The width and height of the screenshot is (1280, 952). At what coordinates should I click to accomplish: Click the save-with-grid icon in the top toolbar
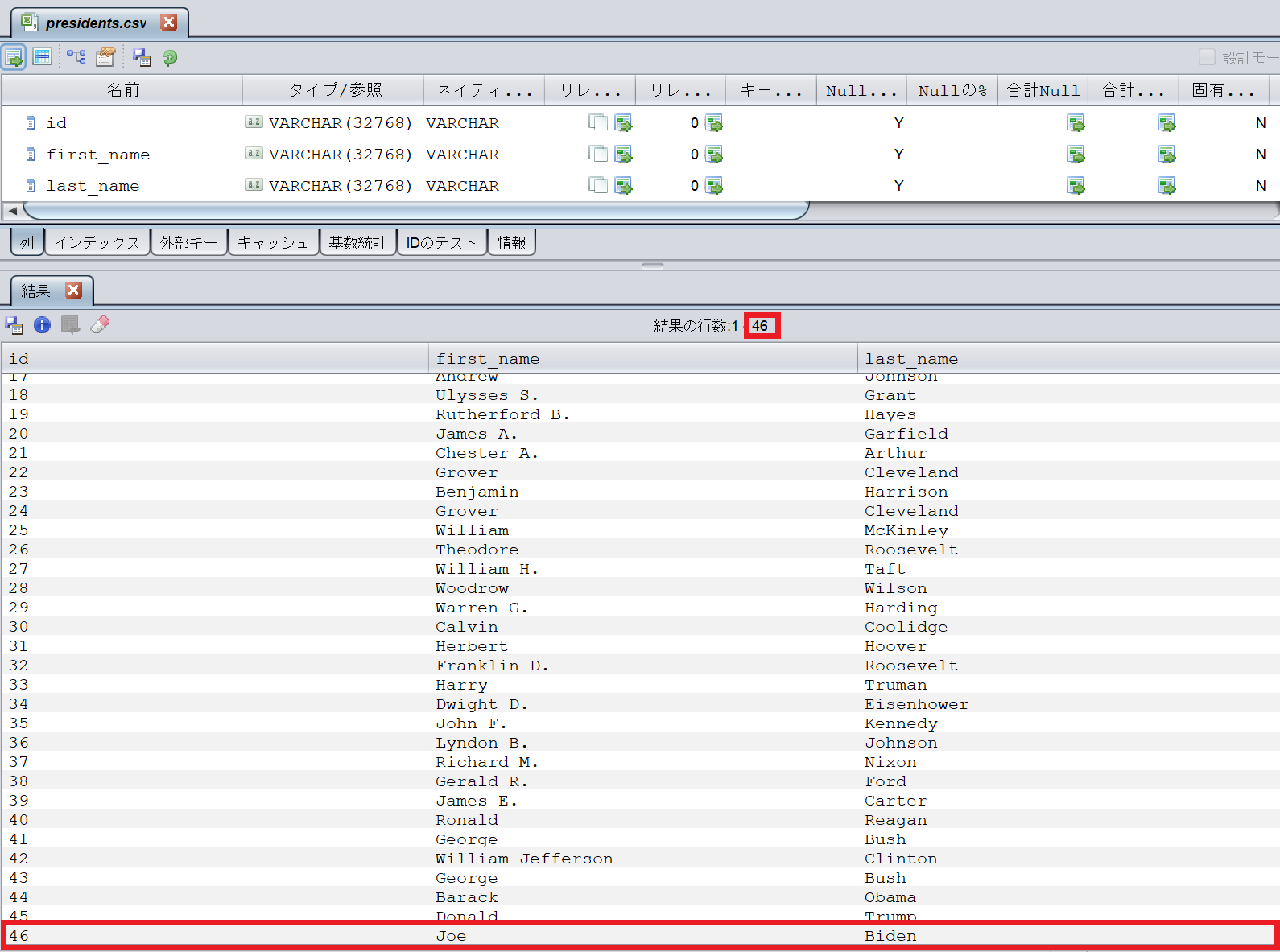[142, 57]
